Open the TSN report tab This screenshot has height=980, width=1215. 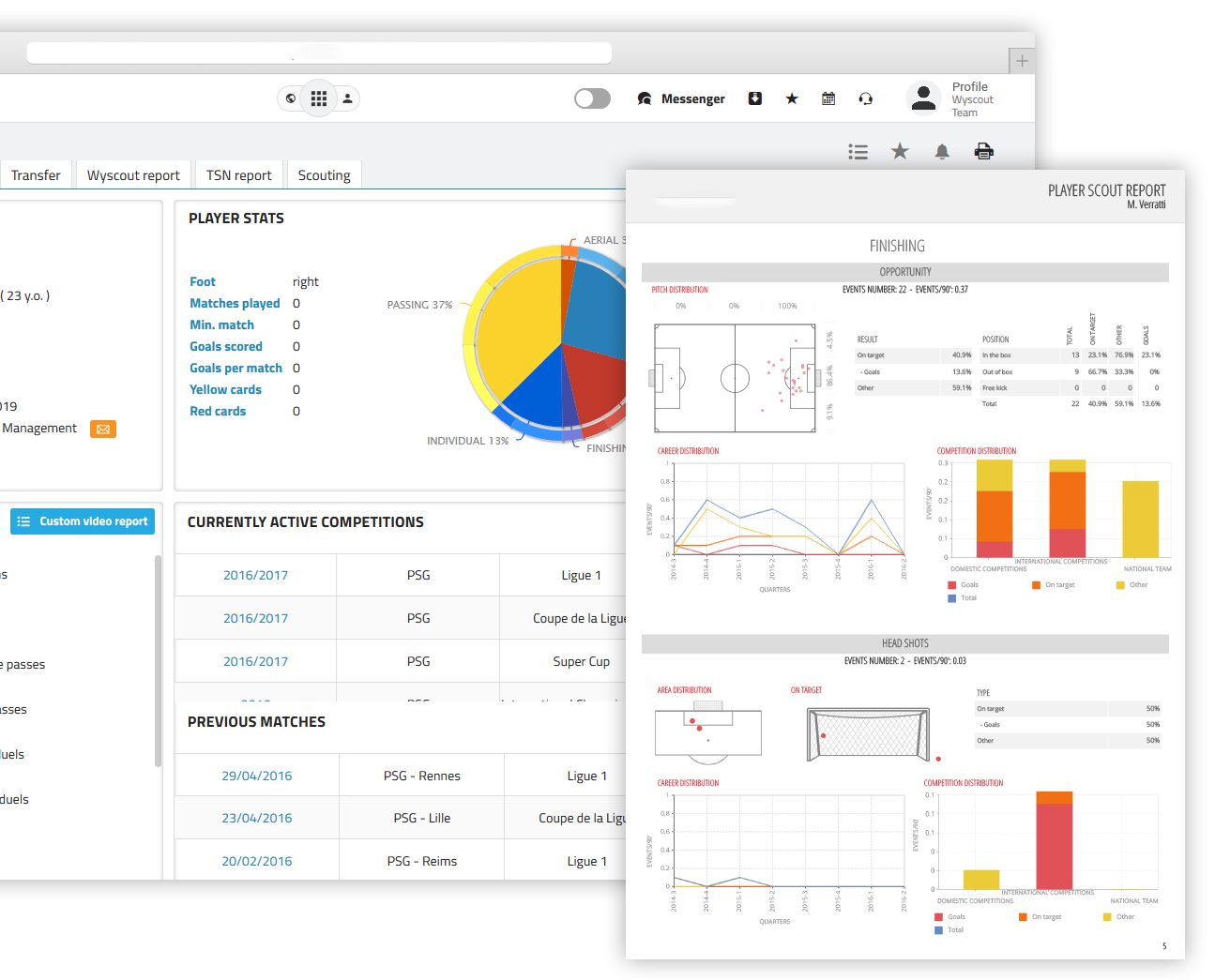tap(238, 174)
